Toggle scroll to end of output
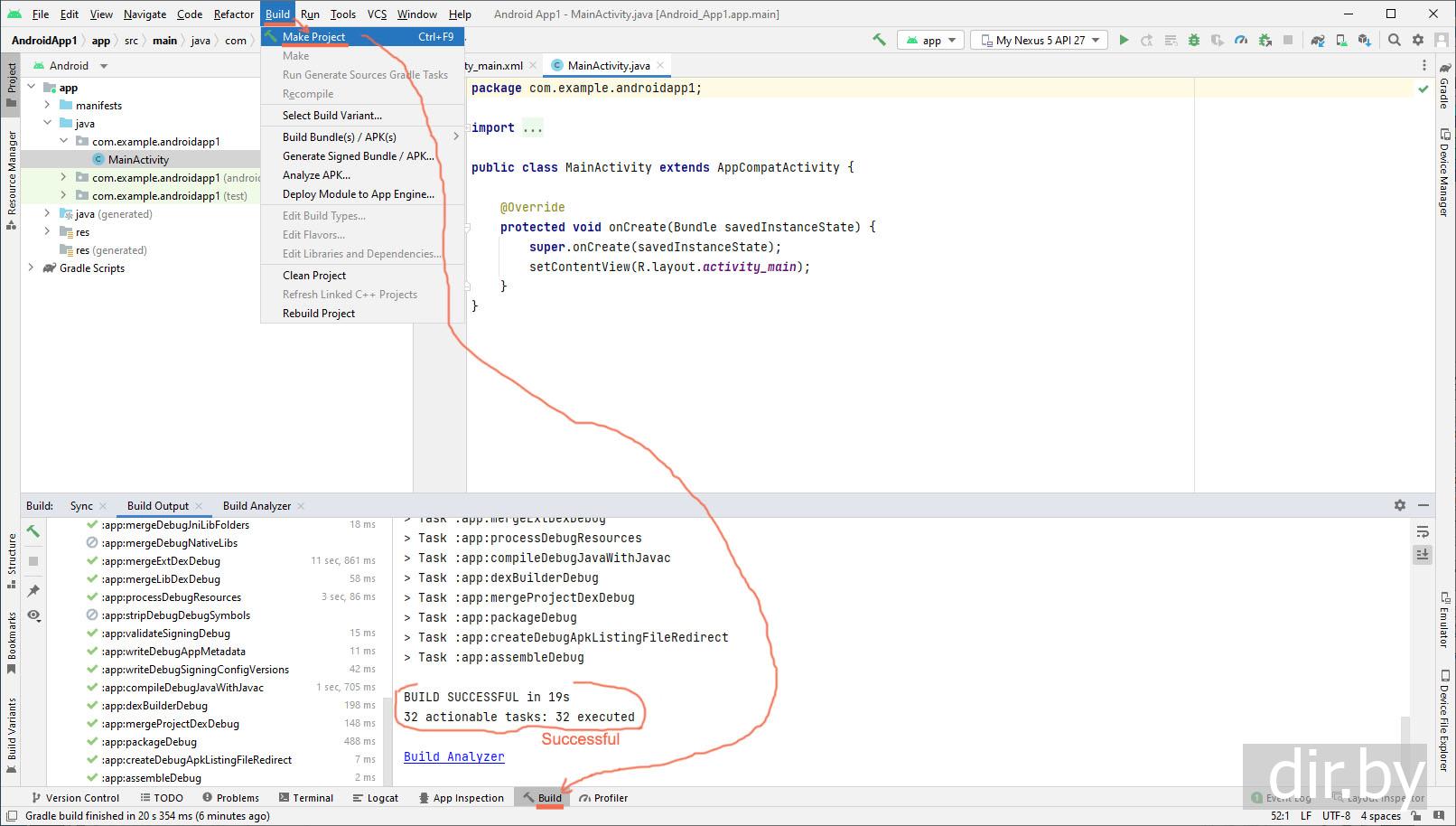The image size is (1456, 826). [1423, 554]
